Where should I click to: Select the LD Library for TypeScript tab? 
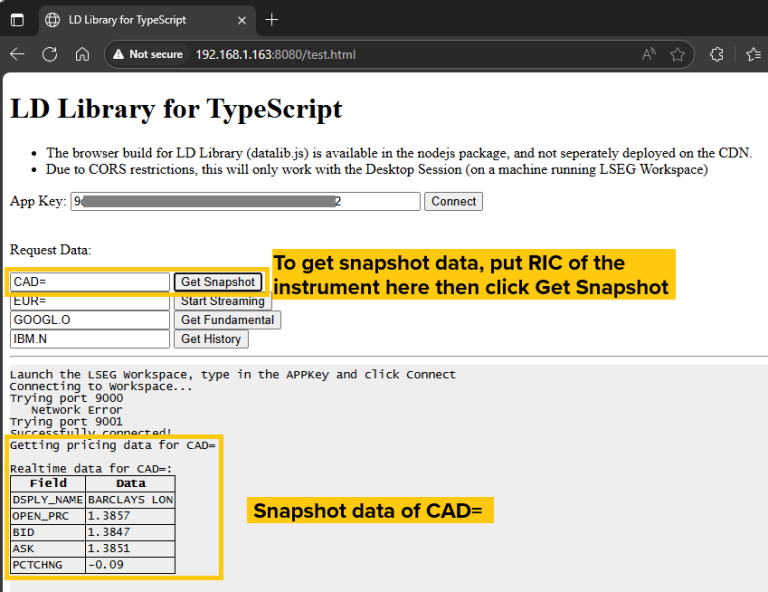(x=147, y=20)
